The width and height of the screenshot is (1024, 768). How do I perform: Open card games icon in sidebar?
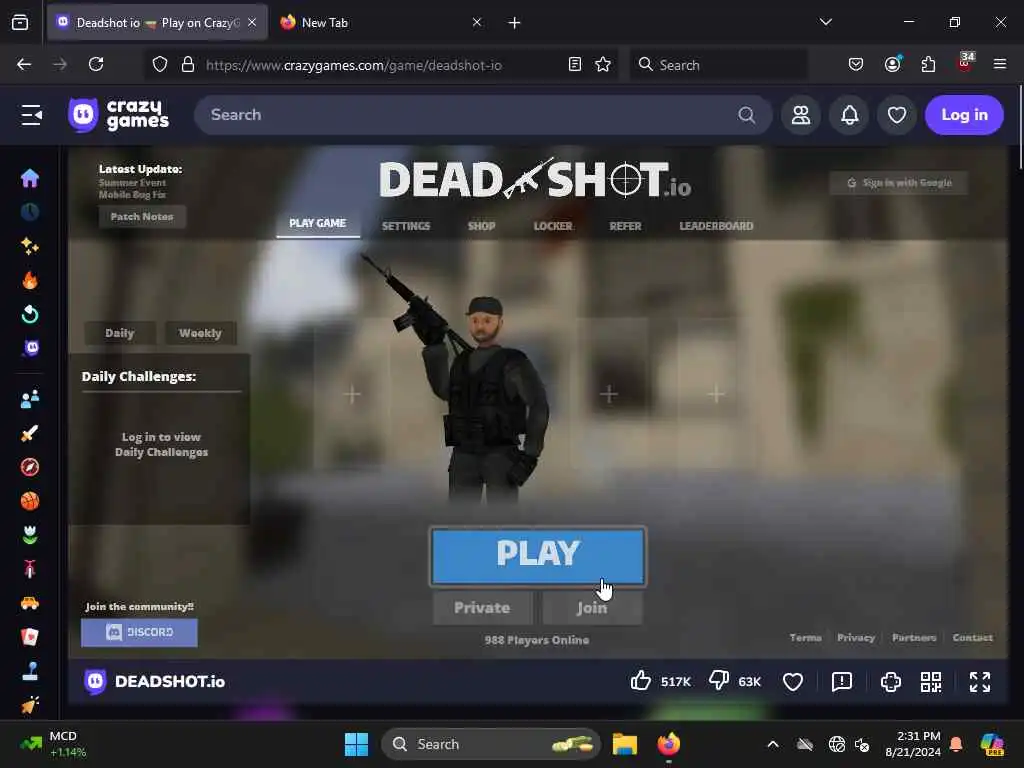30,637
